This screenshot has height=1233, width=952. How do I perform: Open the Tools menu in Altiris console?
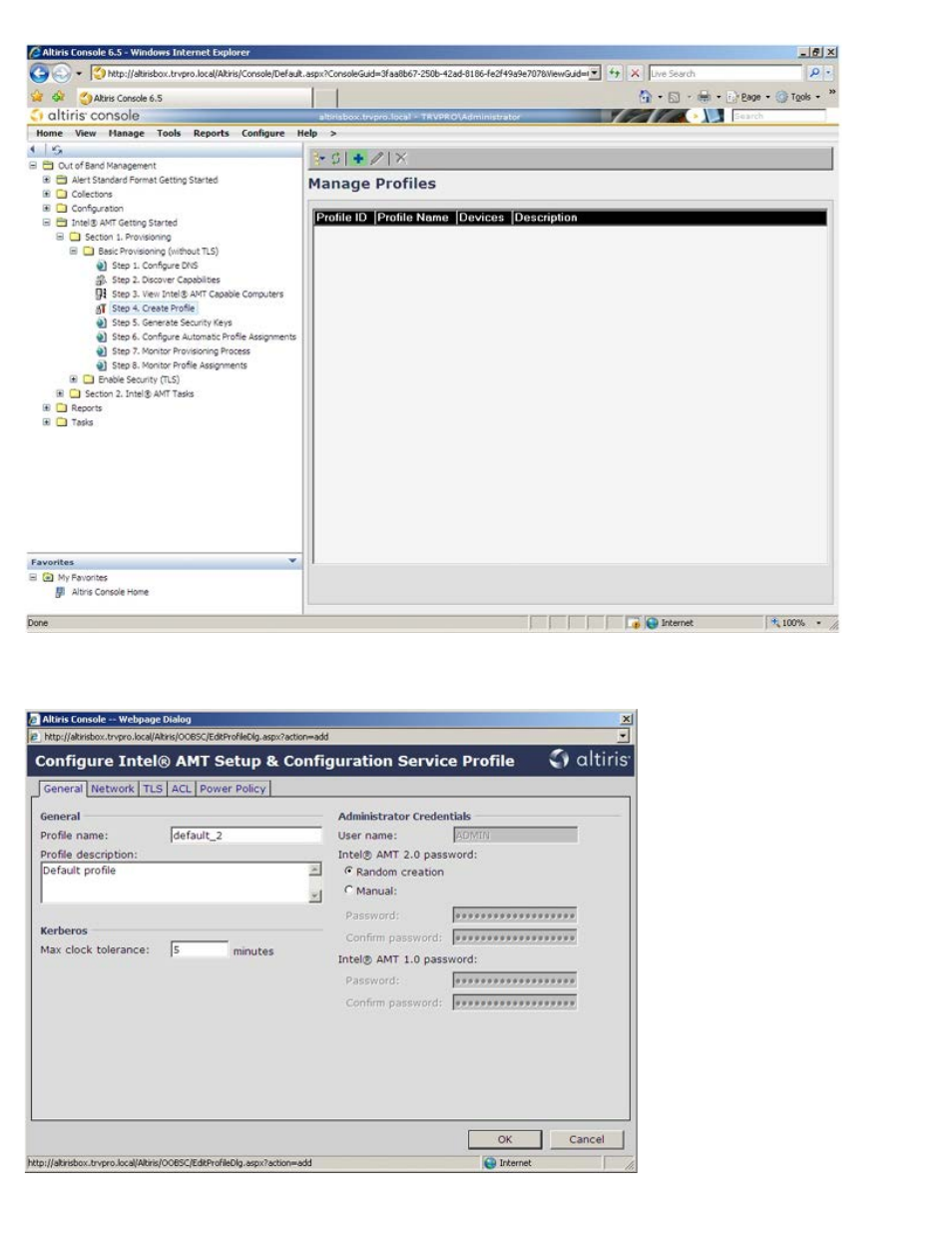(x=169, y=133)
